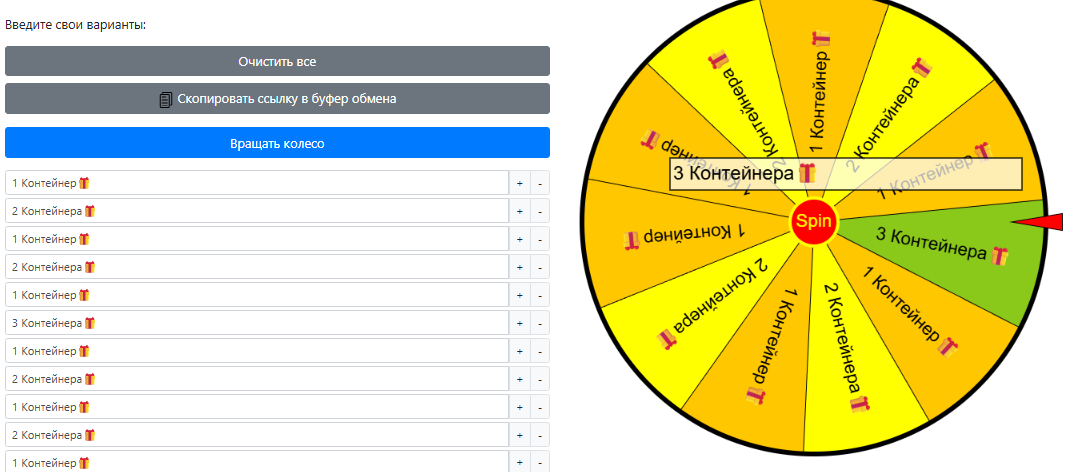The width and height of the screenshot is (1066, 472).
Task: Click the clipboard icon on the copy link button
Action: (x=166, y=99)
